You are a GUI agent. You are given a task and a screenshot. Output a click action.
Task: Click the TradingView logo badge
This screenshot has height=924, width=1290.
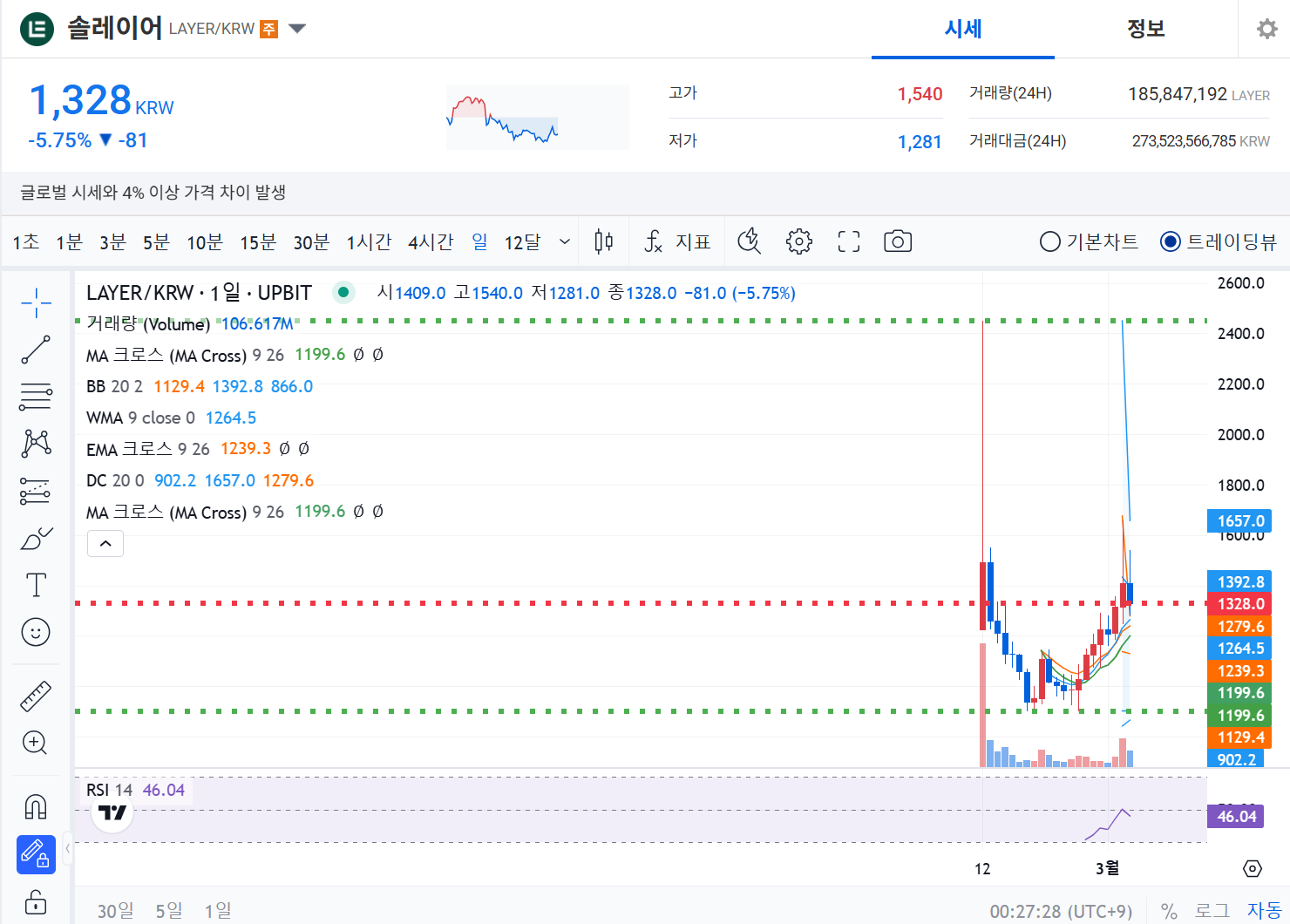[112, 812]
